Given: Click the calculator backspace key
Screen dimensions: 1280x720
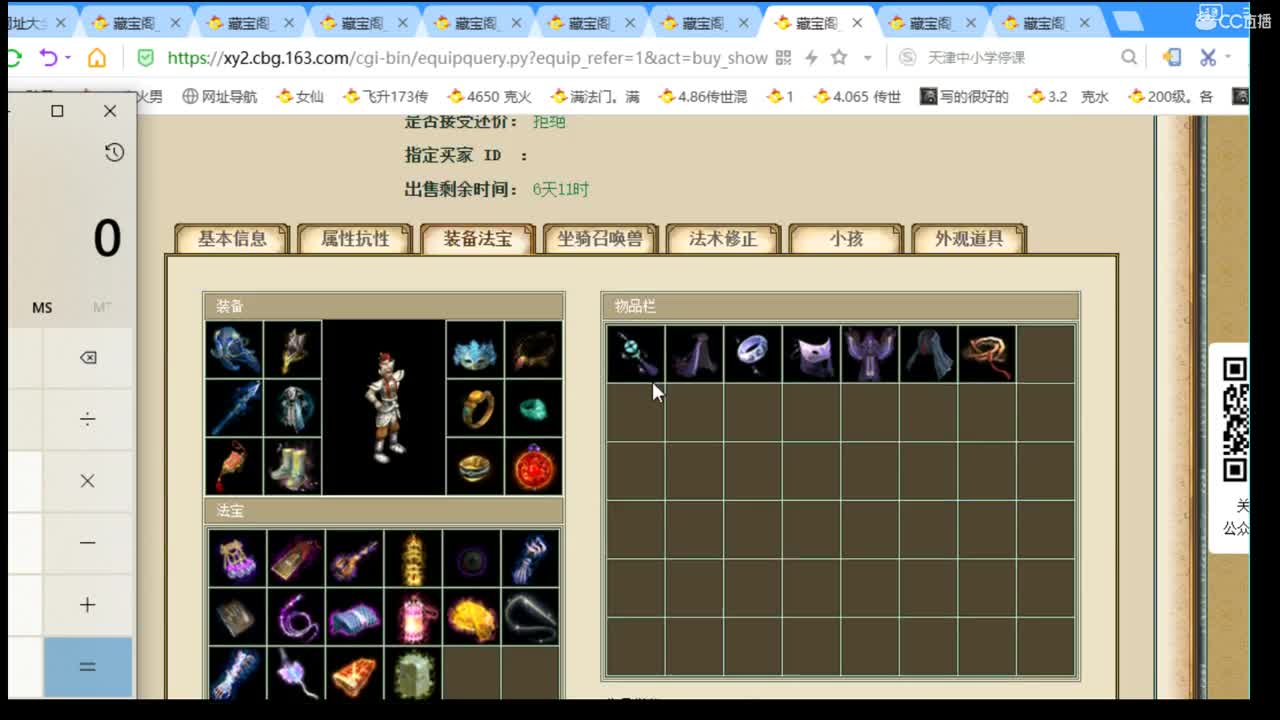Looking at the screenshot, I should coord(88,358).
